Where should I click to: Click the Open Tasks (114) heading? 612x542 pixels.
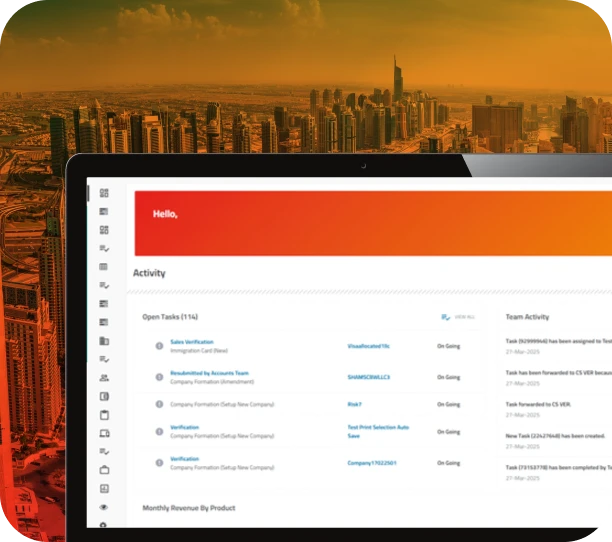(170, 317)
